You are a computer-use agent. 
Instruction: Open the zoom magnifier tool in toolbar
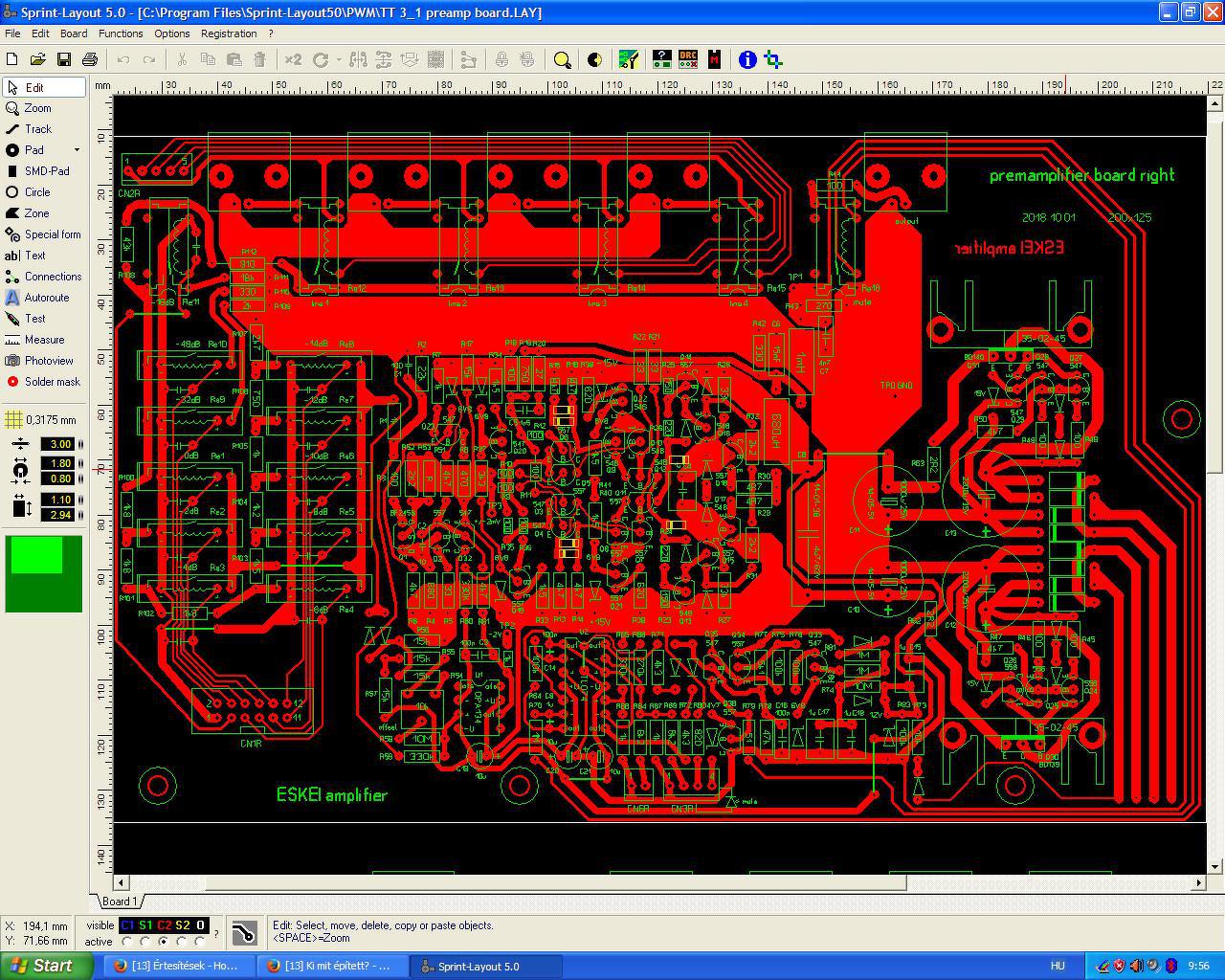(563, 59)
